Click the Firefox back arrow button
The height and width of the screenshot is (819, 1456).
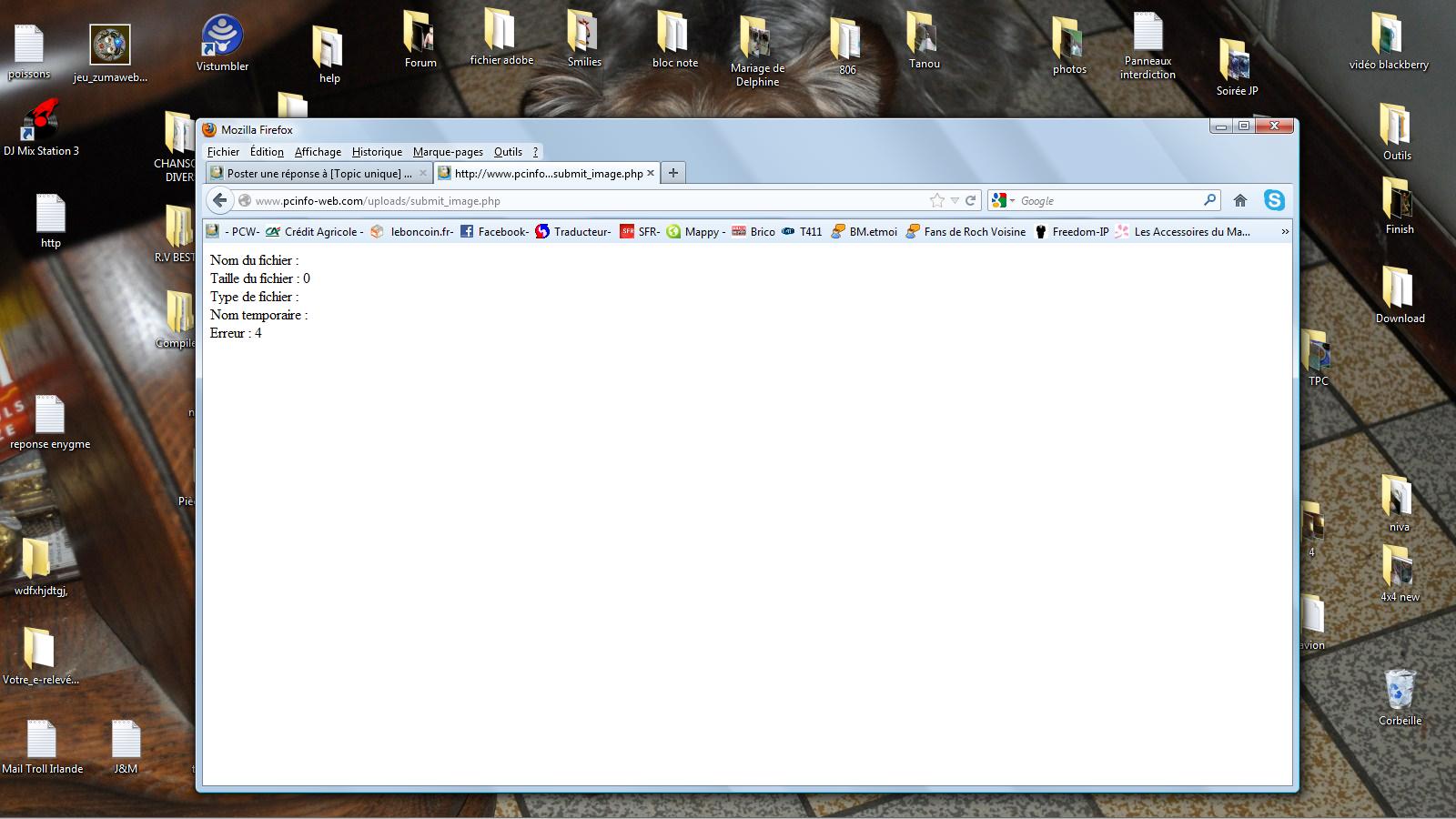point(220,200)
